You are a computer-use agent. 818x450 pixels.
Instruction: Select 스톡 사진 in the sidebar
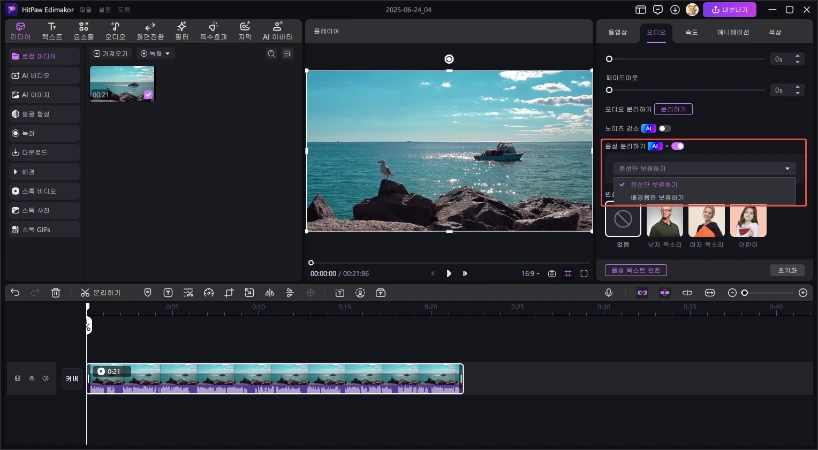pyautogui.click(x=44, y=210)
